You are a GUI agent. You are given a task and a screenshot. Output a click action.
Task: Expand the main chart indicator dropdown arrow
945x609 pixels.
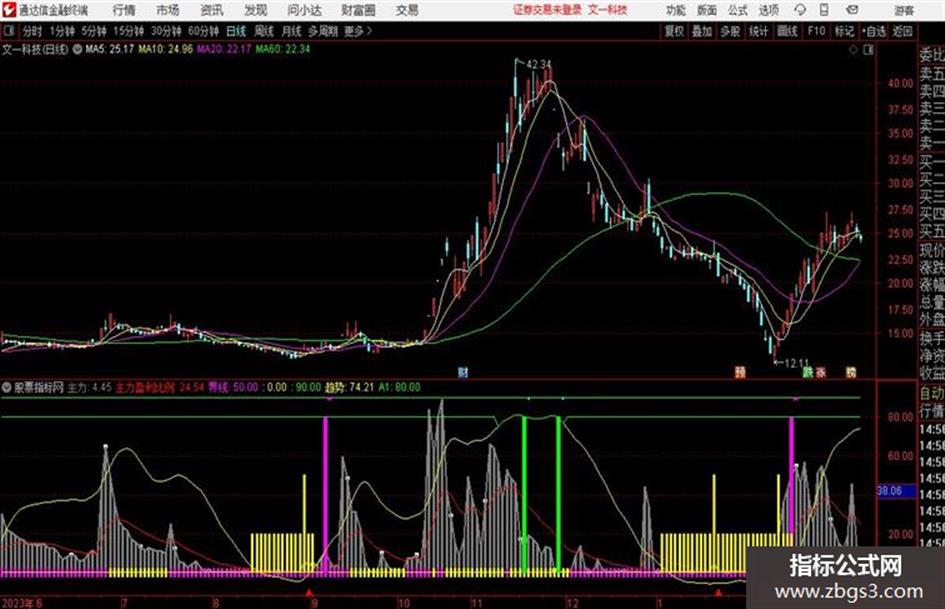click(x=77, y=49)
